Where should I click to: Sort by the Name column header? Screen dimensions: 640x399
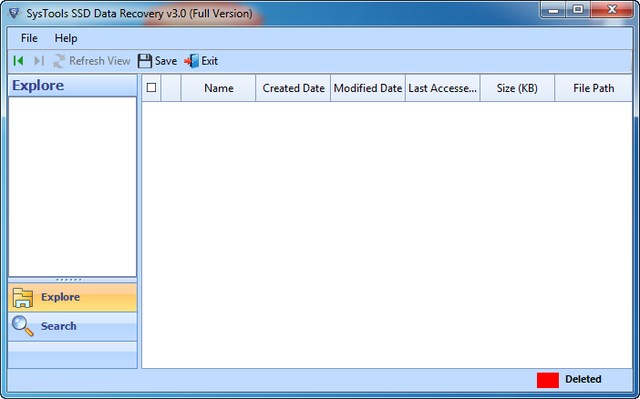(x=219, y=88)
